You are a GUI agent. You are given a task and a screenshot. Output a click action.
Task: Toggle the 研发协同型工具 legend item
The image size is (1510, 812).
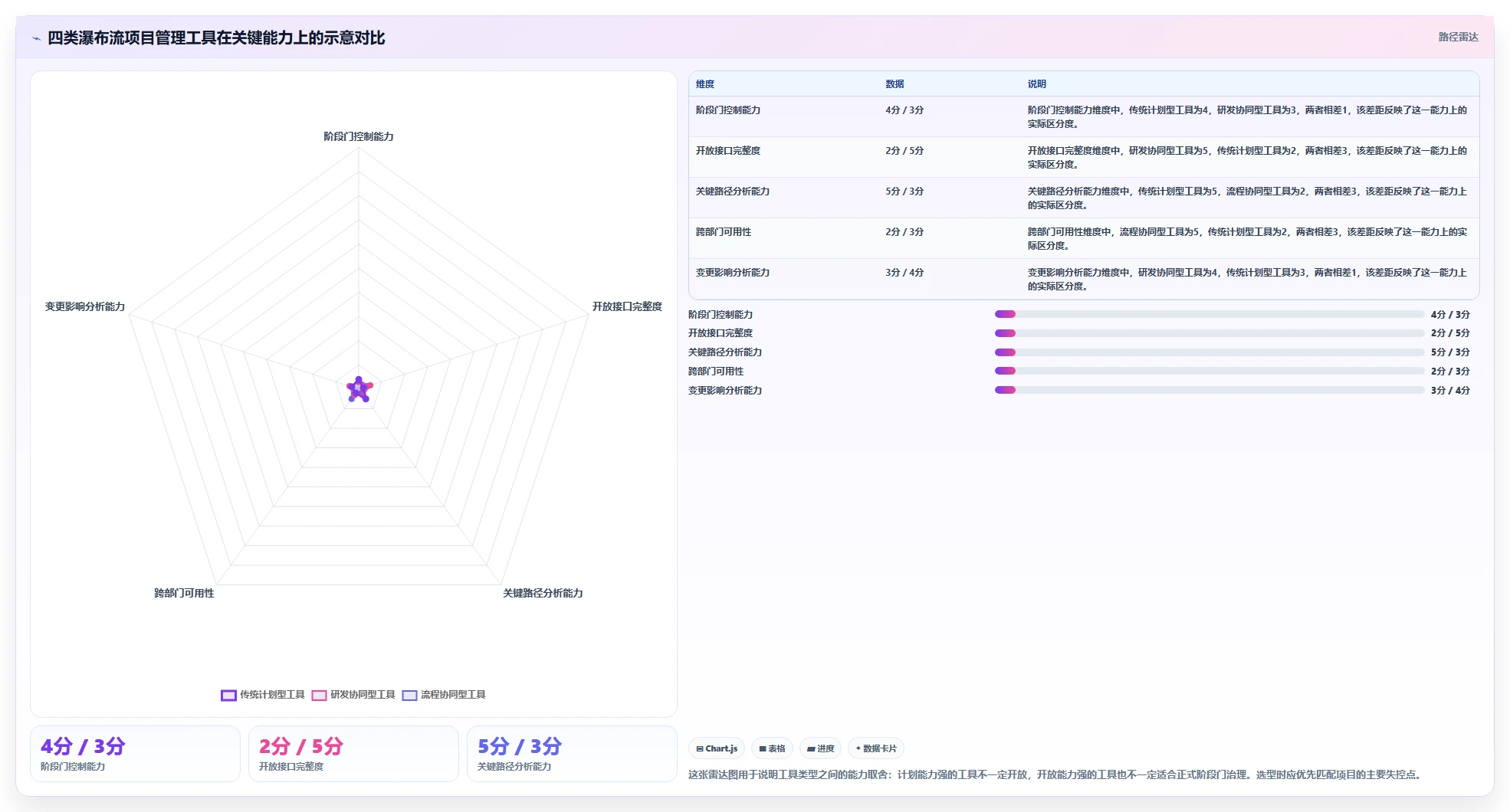[x=353, y=695]
